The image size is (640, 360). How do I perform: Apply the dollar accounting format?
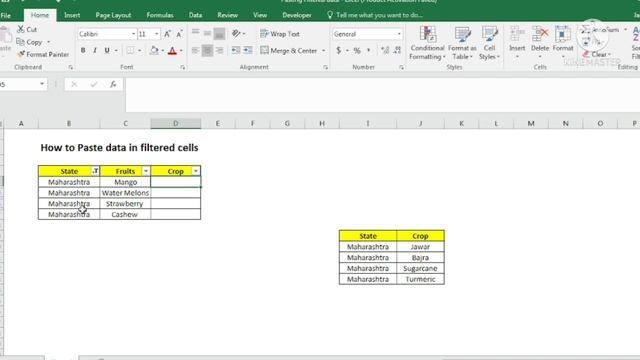338,50
